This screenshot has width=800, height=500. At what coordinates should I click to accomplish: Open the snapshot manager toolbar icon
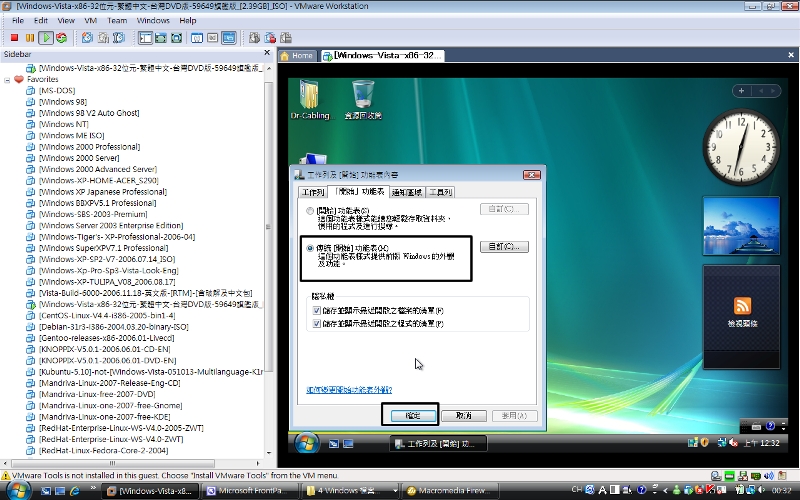[119, 38]
